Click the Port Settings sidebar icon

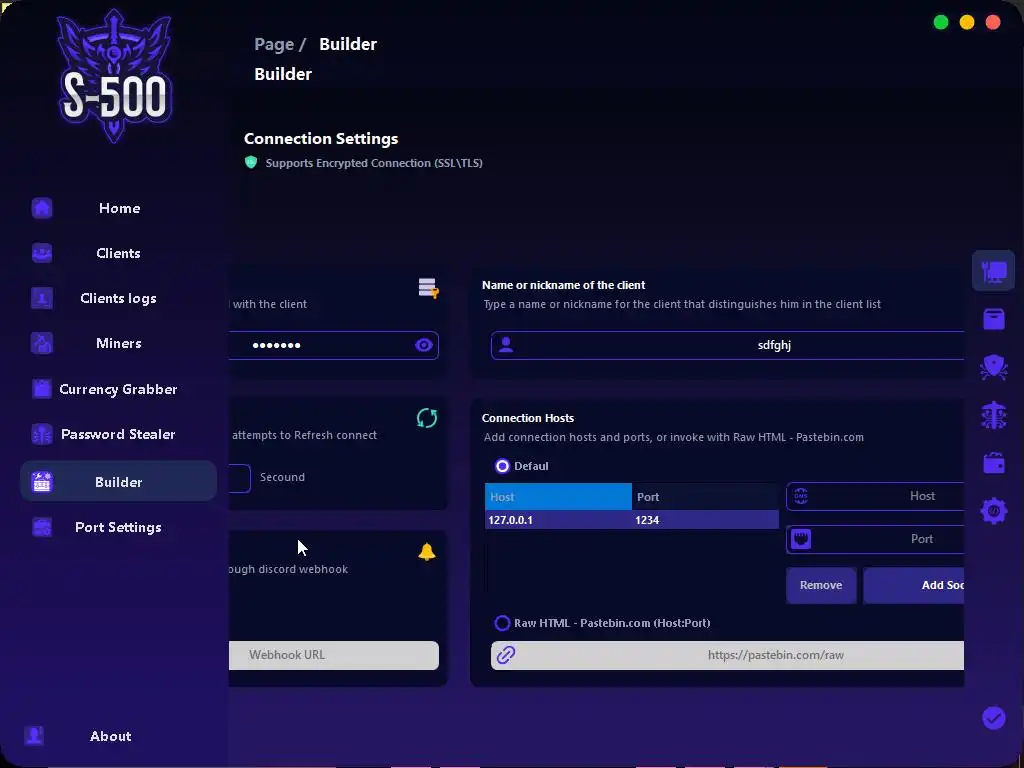(42, 527)
